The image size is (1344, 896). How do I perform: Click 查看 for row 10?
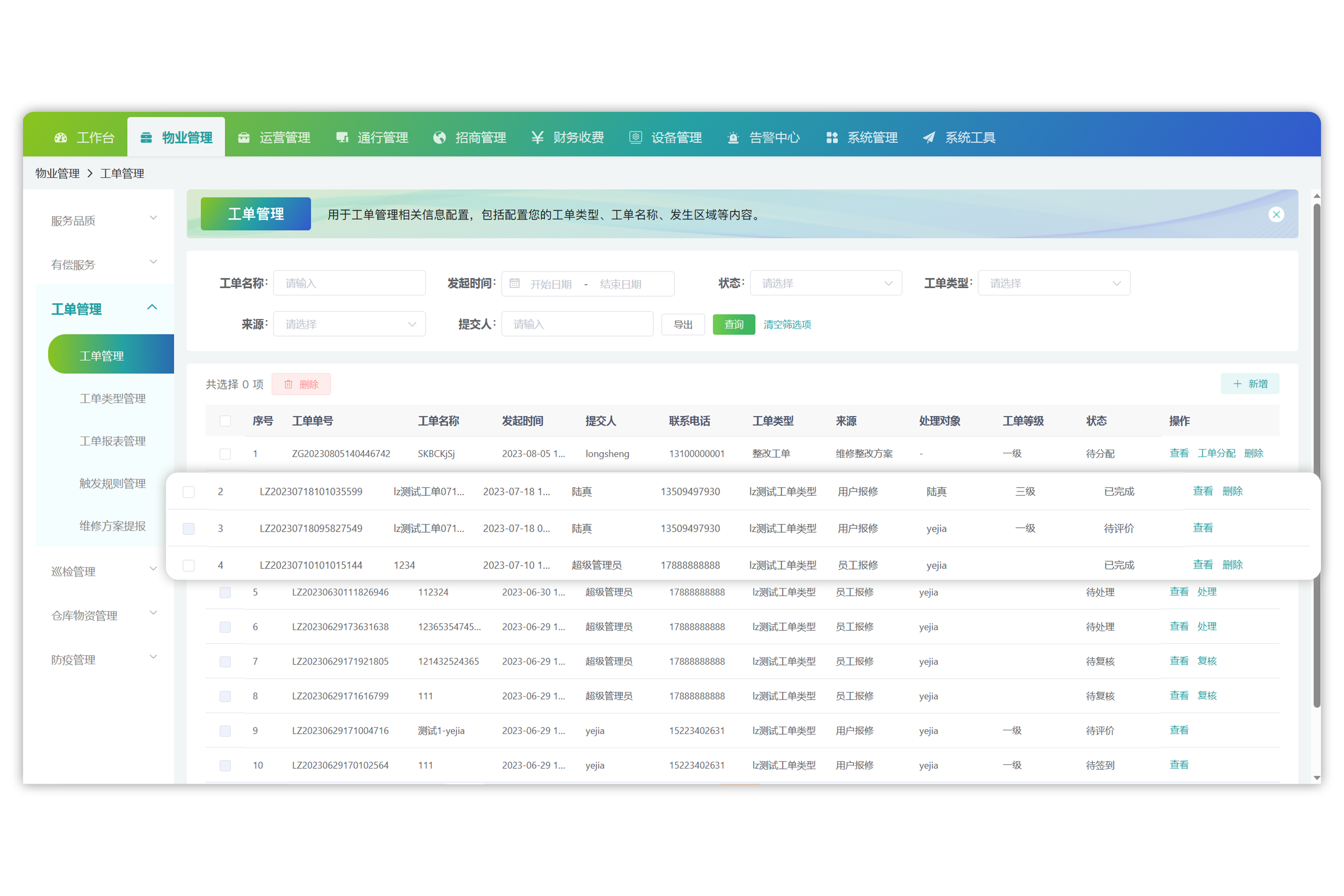pyautogui.click(x=1179, y=765)
